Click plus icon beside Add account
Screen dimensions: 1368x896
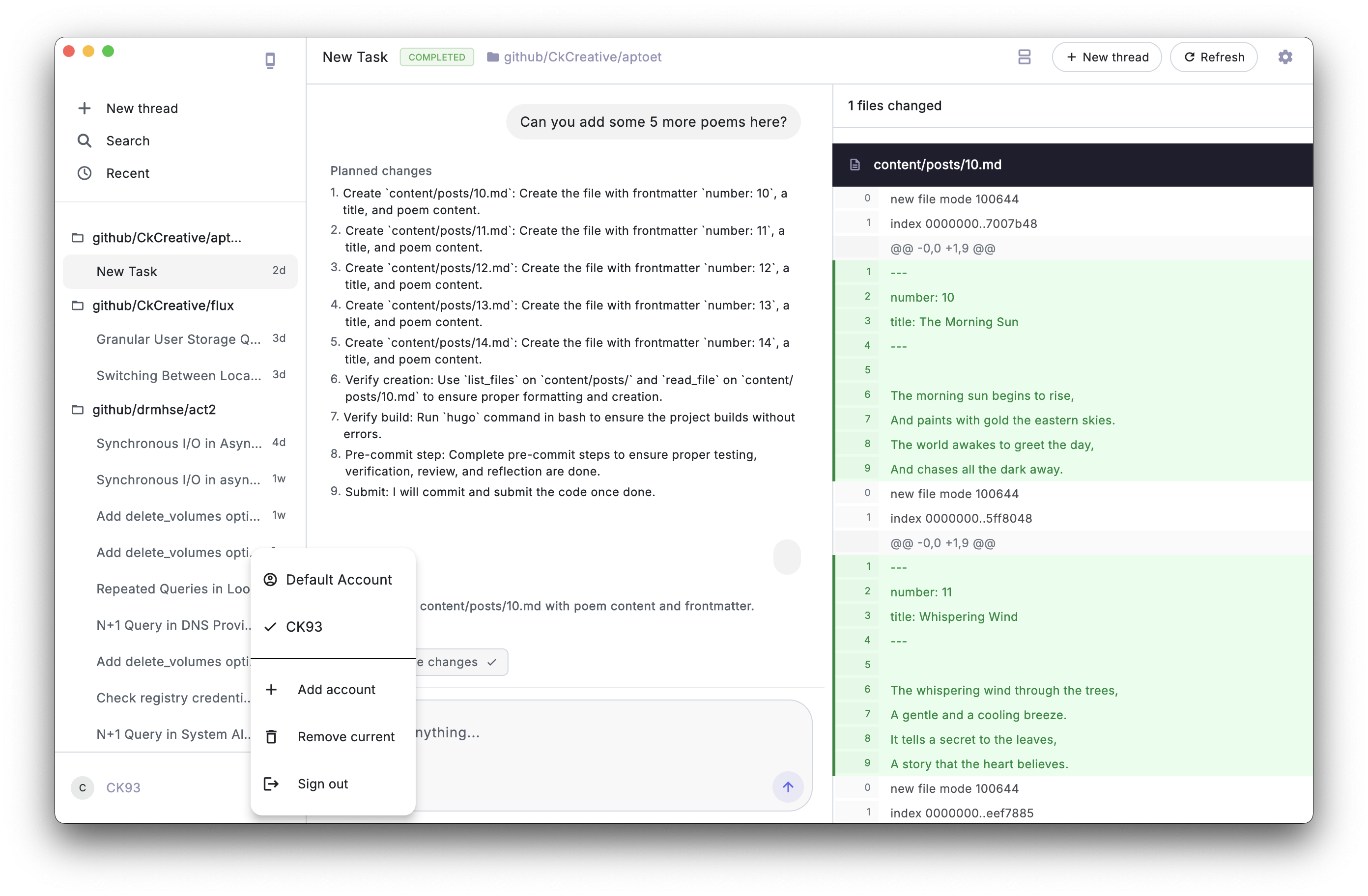(x=271, y=689)
